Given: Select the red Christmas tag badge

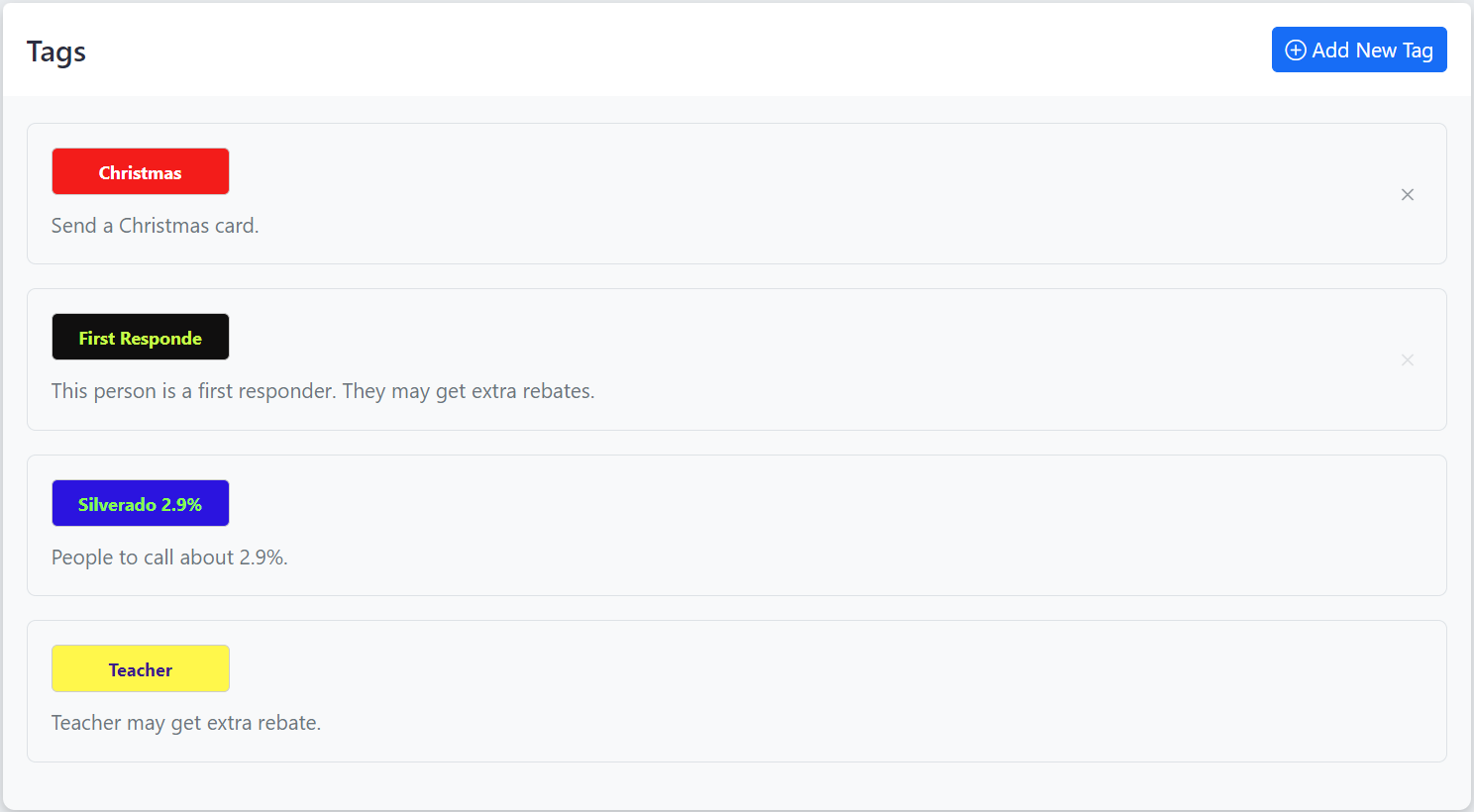Looking at the screenshot, I should pos(141,172).
